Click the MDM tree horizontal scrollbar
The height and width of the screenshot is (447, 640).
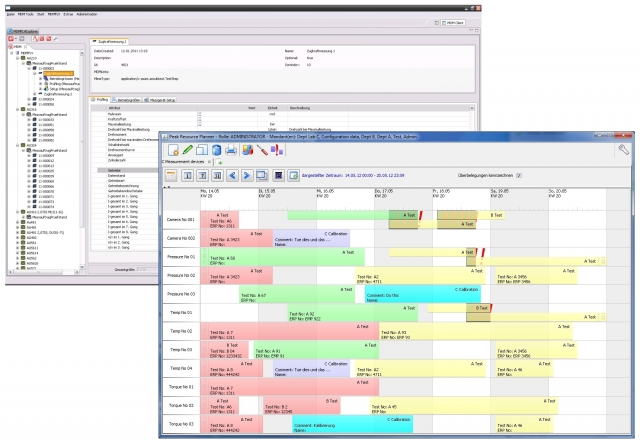[44, 272]
